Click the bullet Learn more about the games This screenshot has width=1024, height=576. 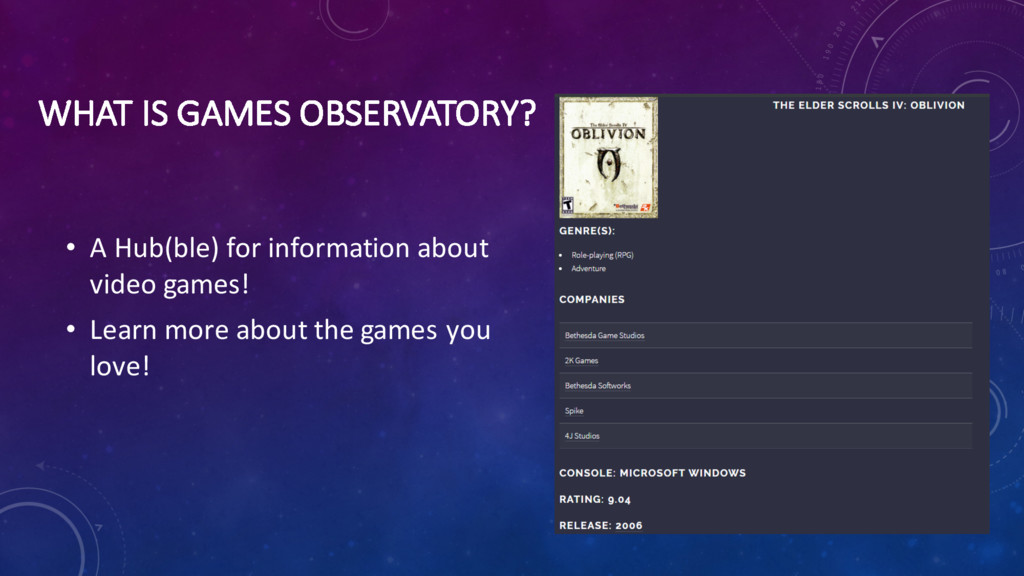pyautogui.click(x=290, y=347)
